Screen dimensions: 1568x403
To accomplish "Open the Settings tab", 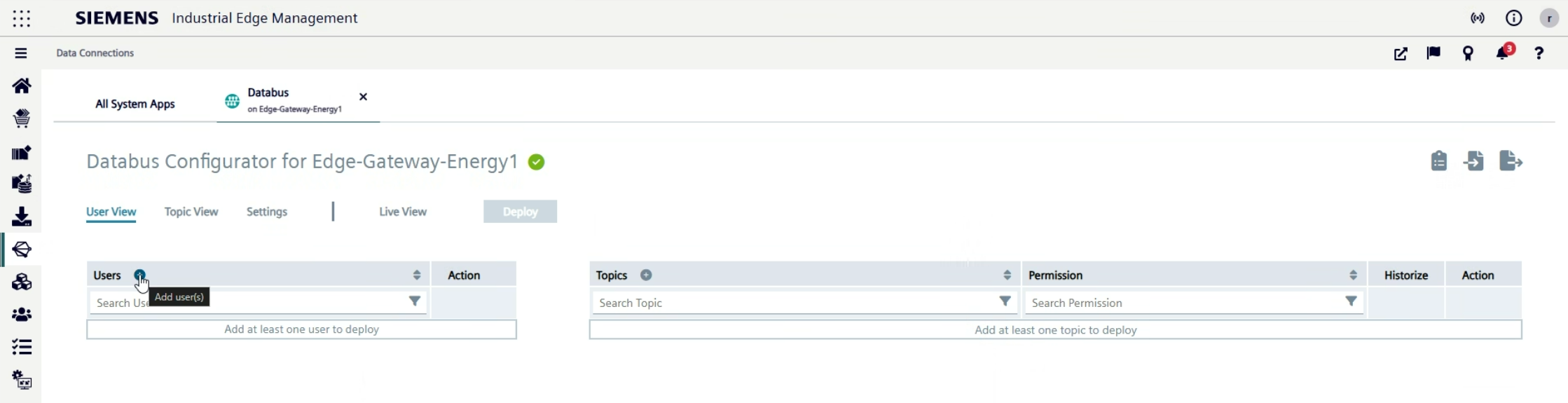I will 267,212.
